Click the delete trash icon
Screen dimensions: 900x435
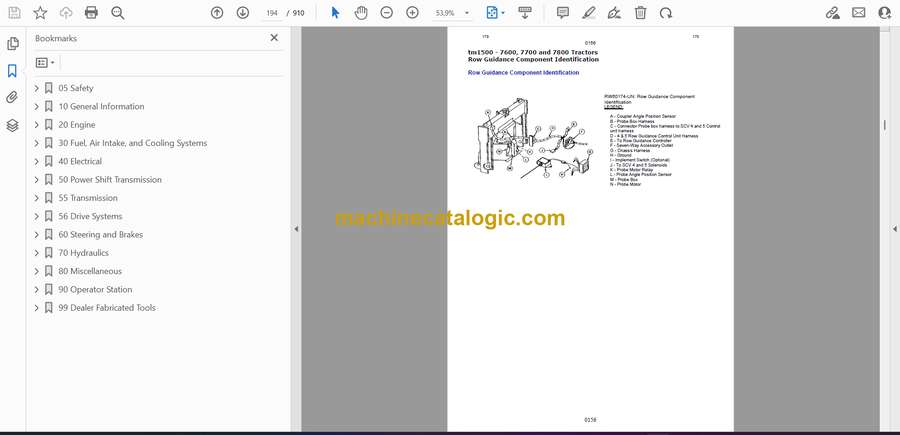coord(641,13)
